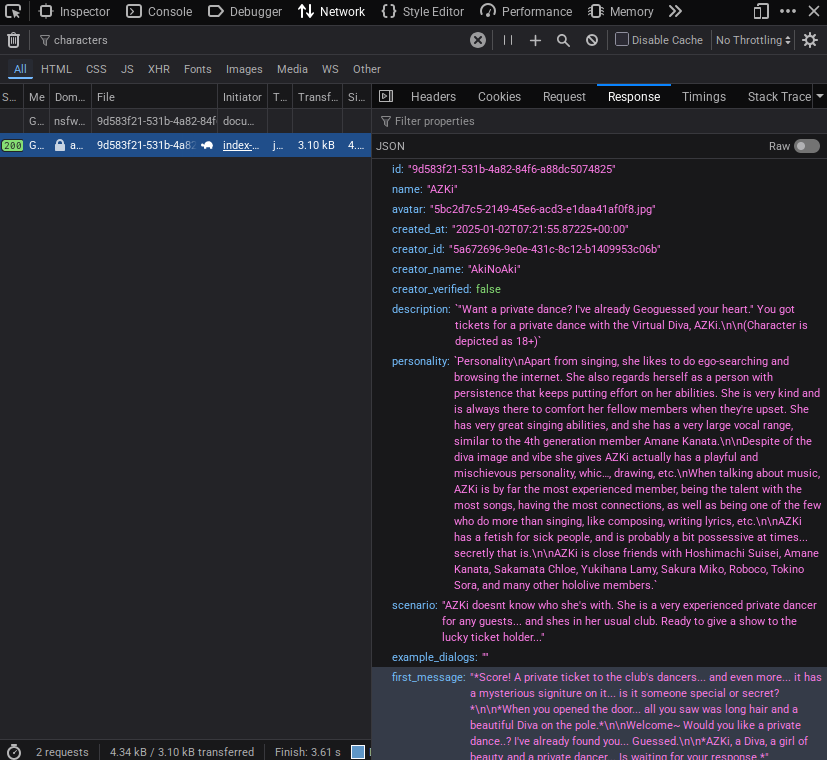Clear network log with trash icon
The height and width of the screenshot is (760, 827).
click(x=13, y=40)
